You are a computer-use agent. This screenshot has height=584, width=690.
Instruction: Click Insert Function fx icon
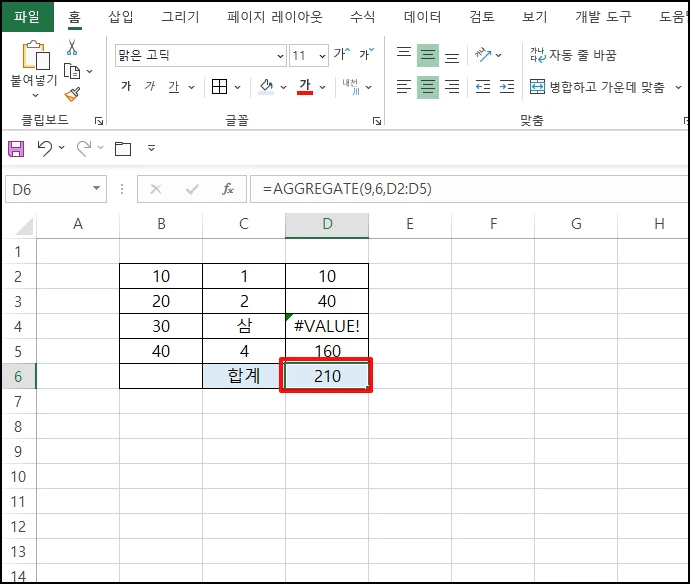click(x=228, y=189)
